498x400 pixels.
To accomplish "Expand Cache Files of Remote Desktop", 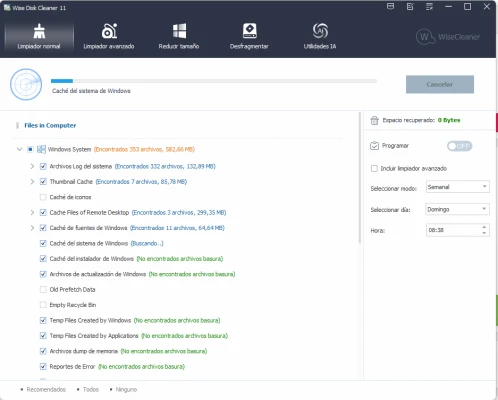I will click(x=32, y=212).
